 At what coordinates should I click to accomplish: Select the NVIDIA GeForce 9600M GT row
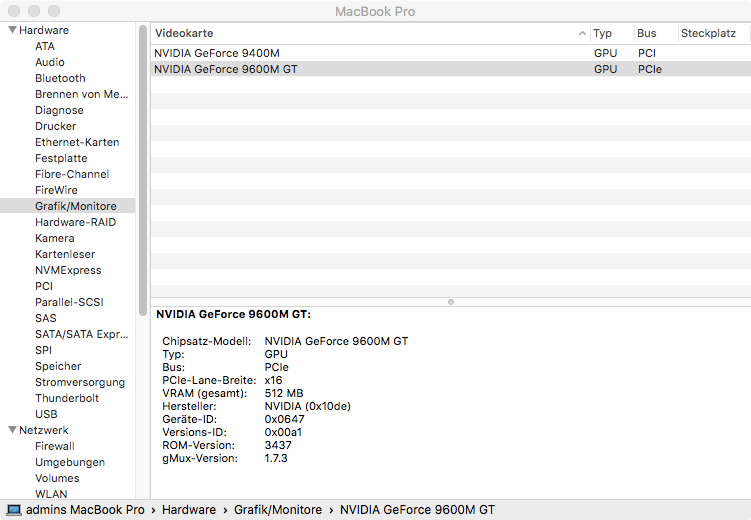451,69
